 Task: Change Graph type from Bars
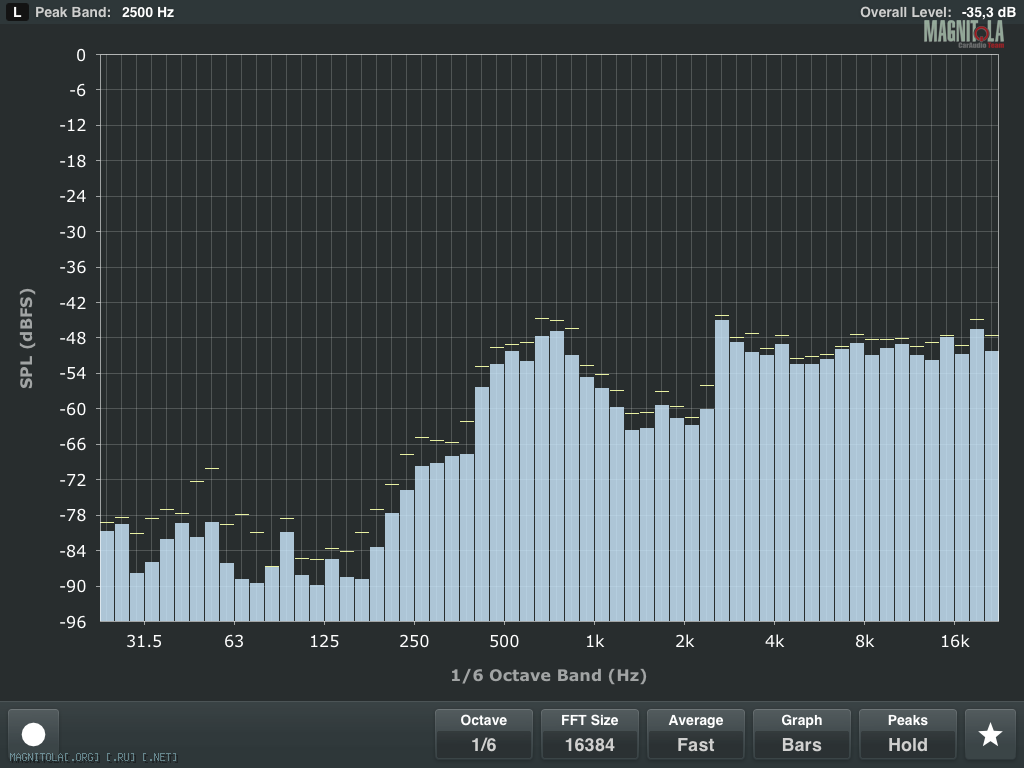pos(801,734)
